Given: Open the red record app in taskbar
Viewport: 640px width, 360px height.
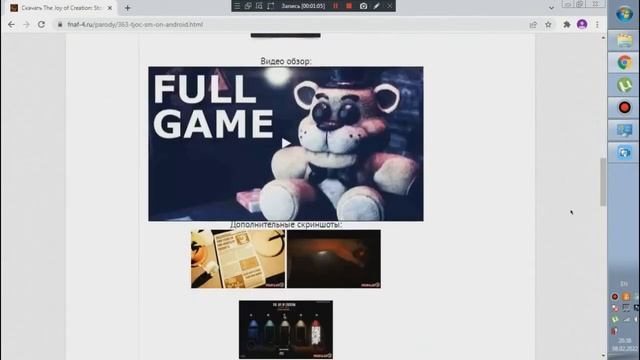Looking at the screenshot, I should coord(624,107).
